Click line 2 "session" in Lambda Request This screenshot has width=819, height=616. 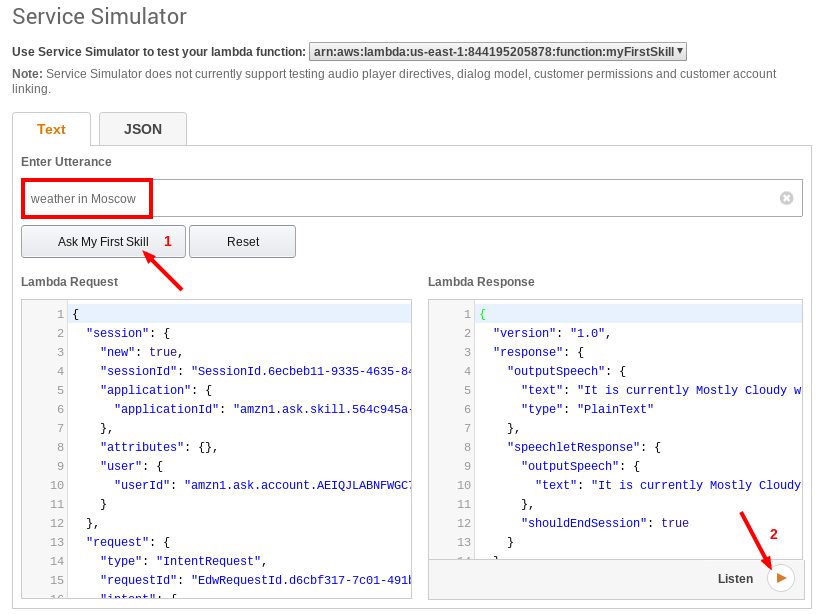tap(128, 333)
